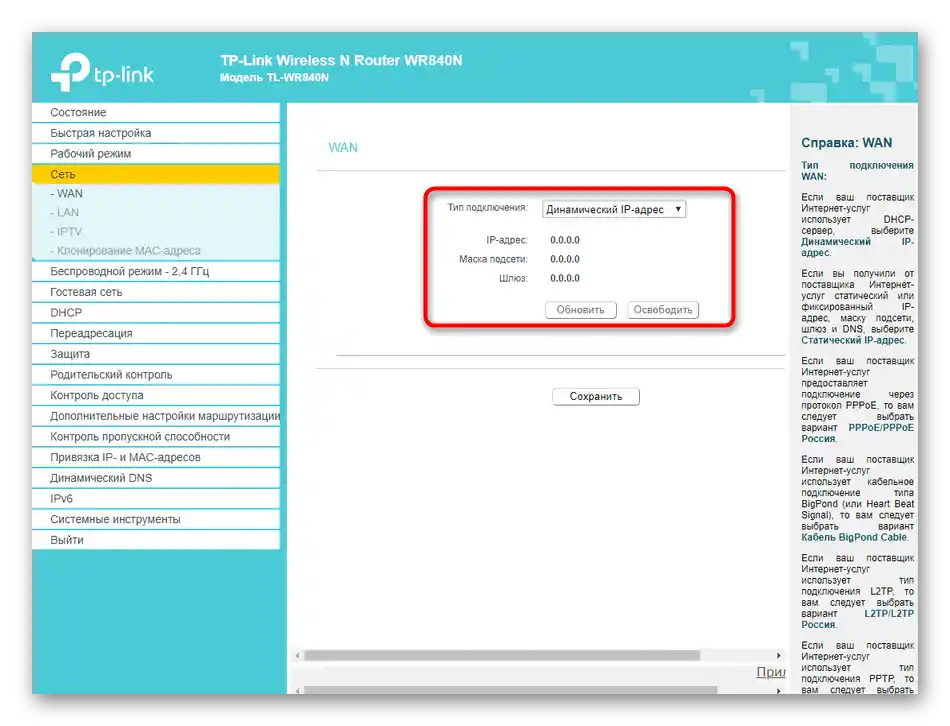The image size is (950, 726).
Task: Click the Модель TL-WR840N header text
Action: coord(274,78)
